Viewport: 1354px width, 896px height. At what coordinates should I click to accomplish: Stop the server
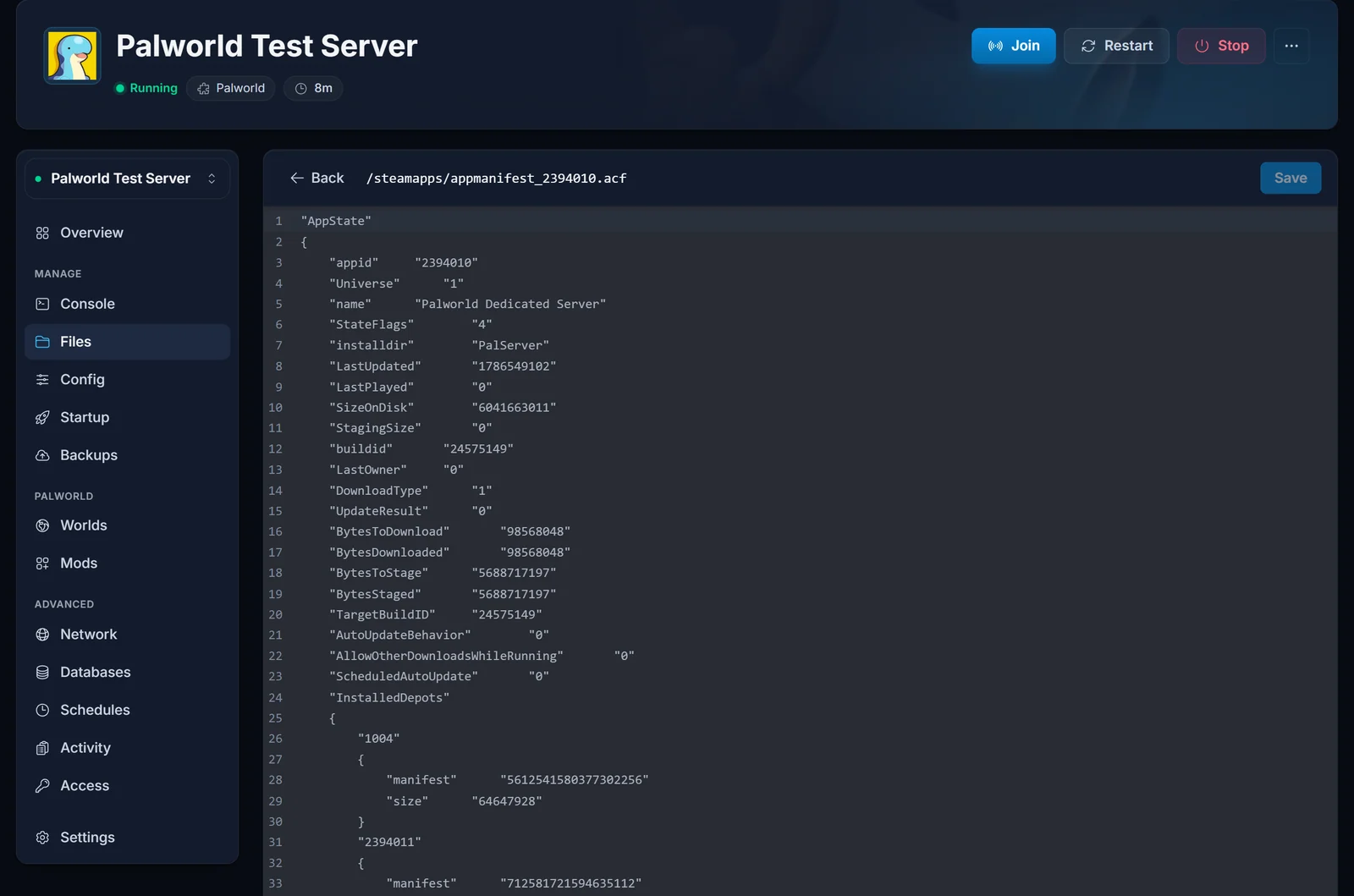[1221, 46]
